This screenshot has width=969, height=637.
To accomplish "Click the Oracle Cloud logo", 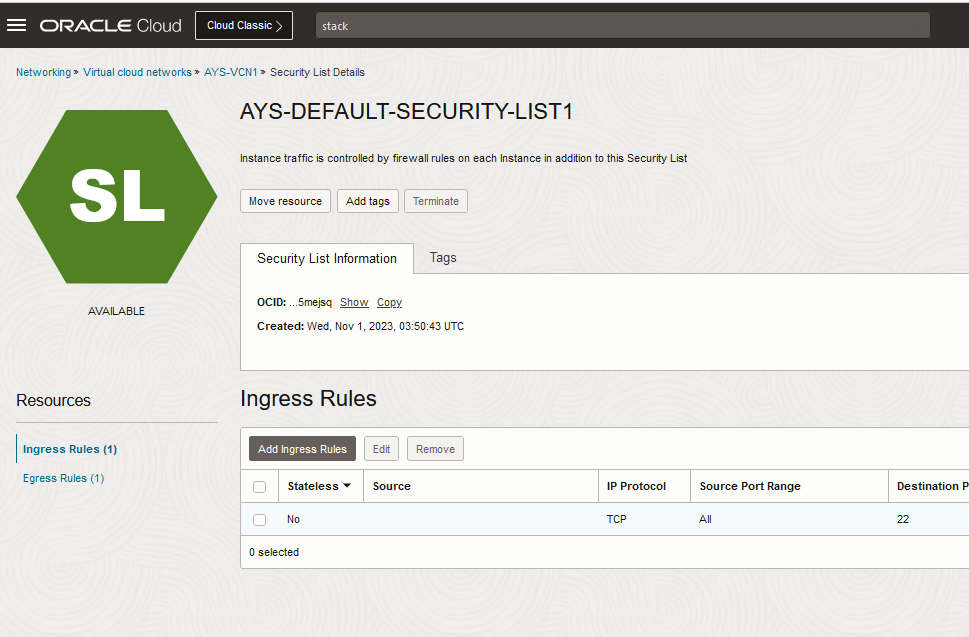I will pos(111,25).
